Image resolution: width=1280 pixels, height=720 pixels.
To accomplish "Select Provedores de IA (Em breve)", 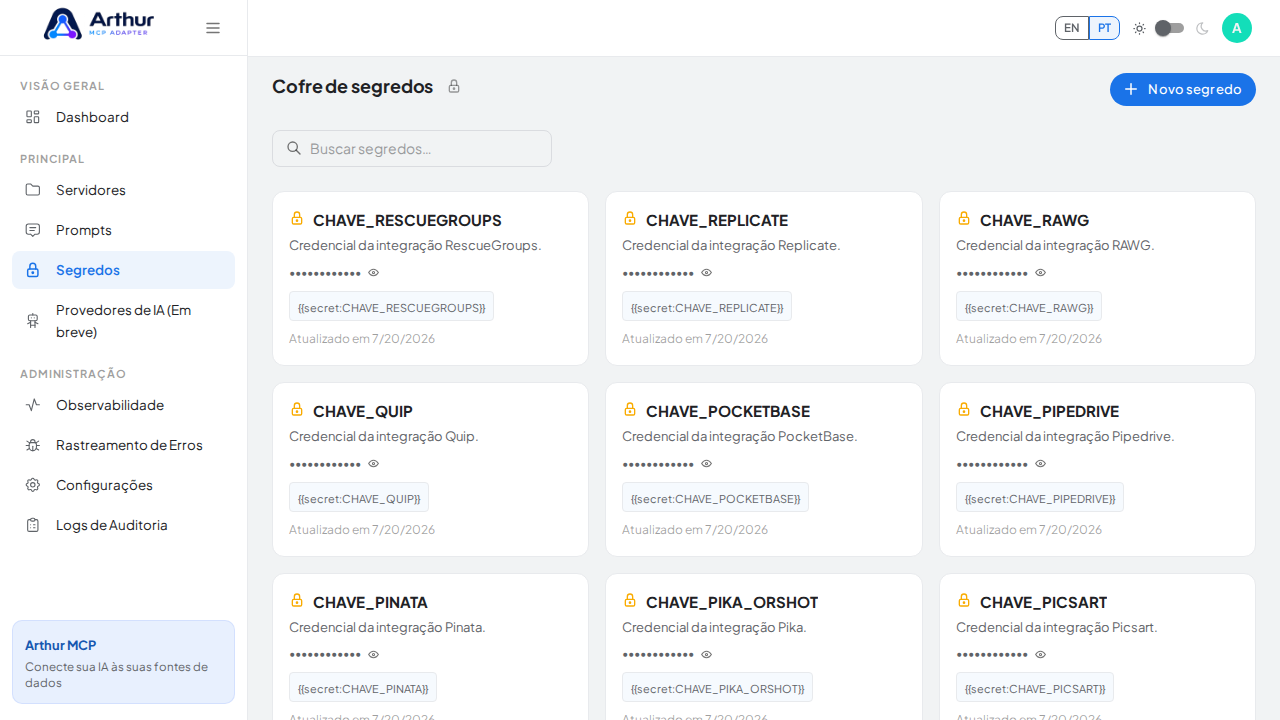I will pyautogui.click(x=123, y=320).
